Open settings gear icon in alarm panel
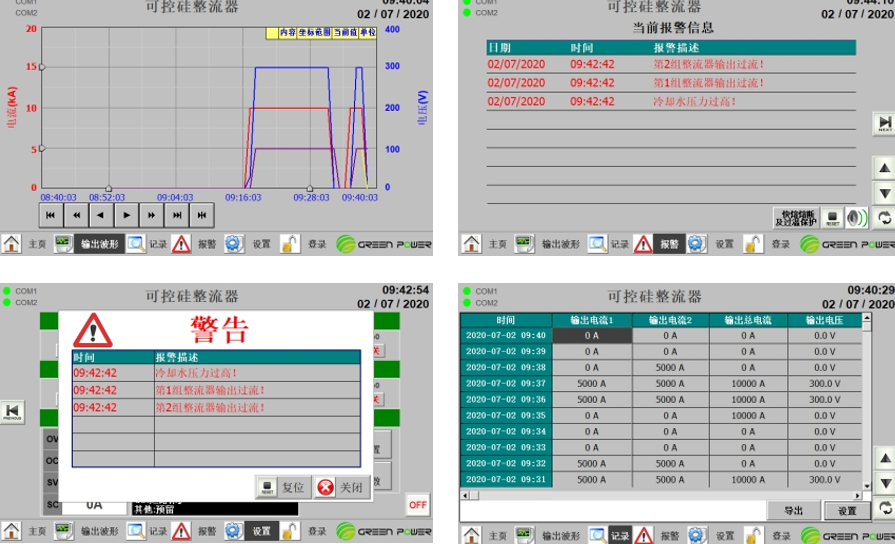The image size is (895, 544). click(696, 244)
